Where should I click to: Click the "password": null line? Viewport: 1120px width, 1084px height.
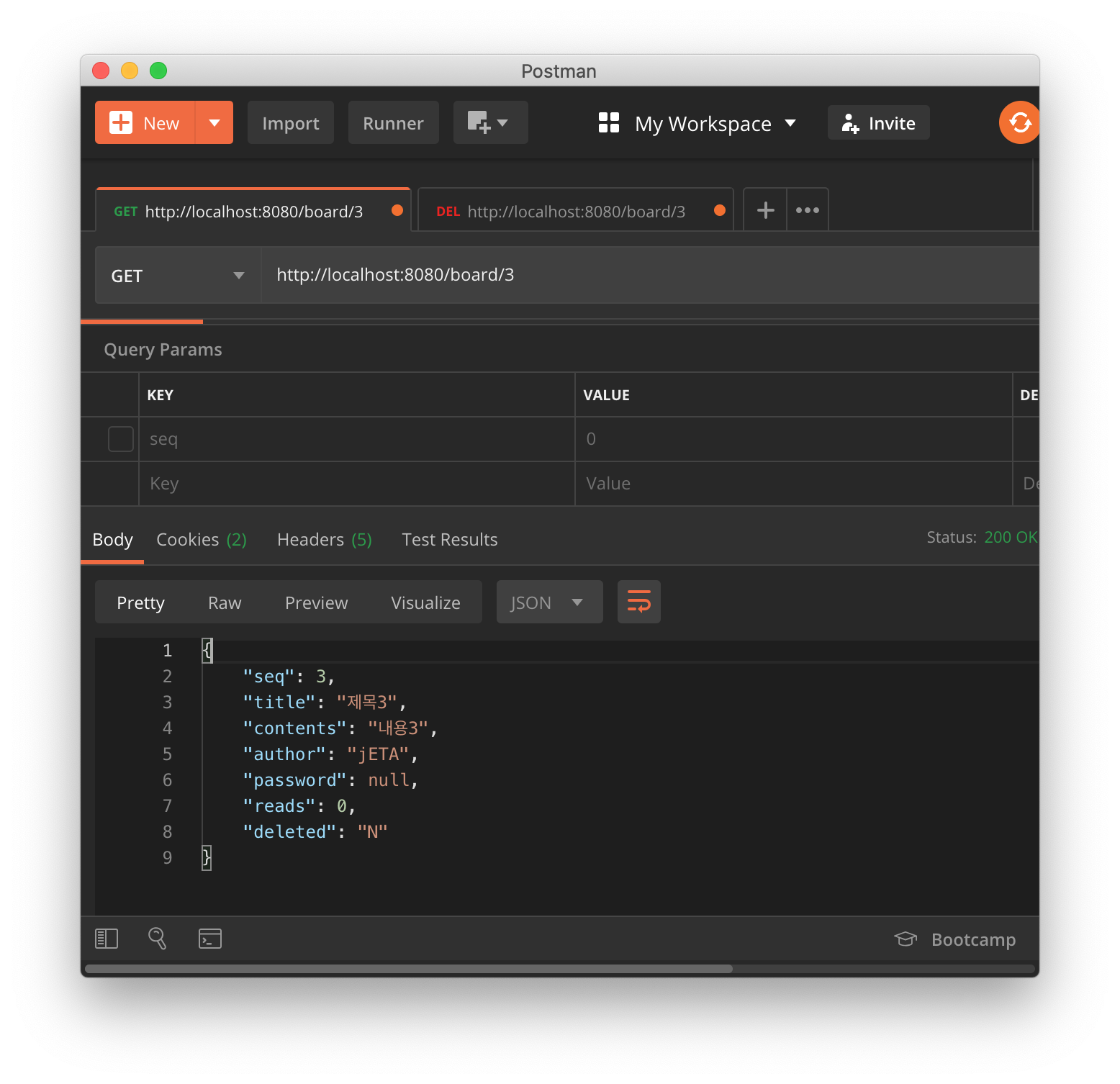pyautogui.click(x=330, y=780)
